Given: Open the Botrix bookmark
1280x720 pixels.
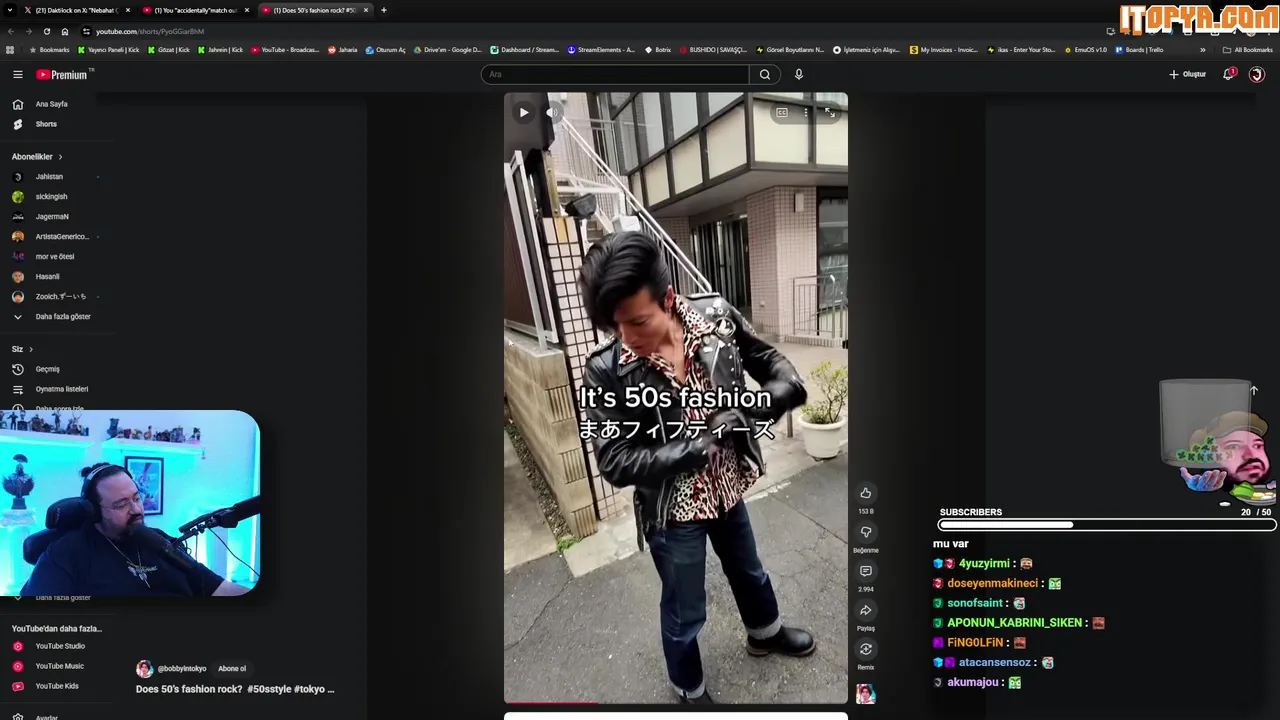Looking at the screenshot, I should [658, 50].
